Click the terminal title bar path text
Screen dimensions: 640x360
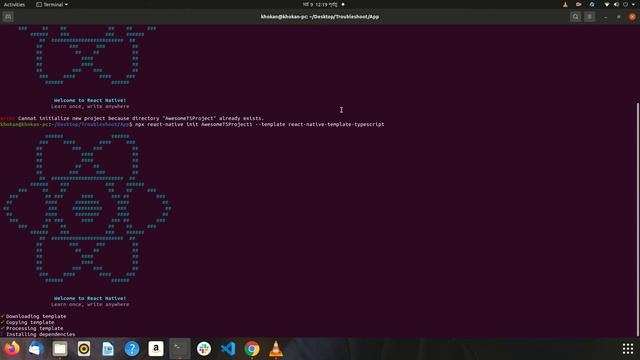(320, 17)
